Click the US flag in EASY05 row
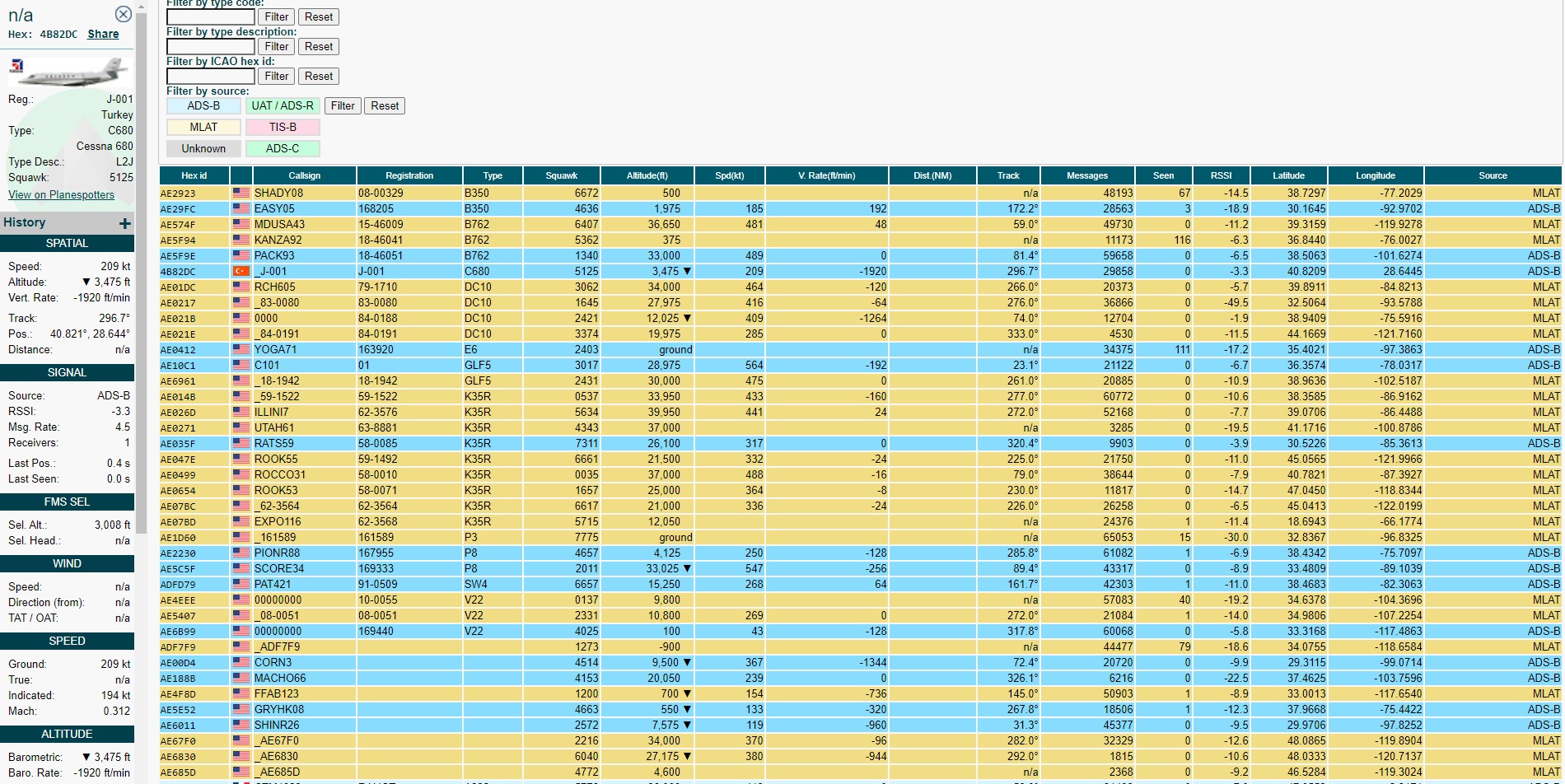Screen dimensions: 1565x784 click(x=241, y=208)
